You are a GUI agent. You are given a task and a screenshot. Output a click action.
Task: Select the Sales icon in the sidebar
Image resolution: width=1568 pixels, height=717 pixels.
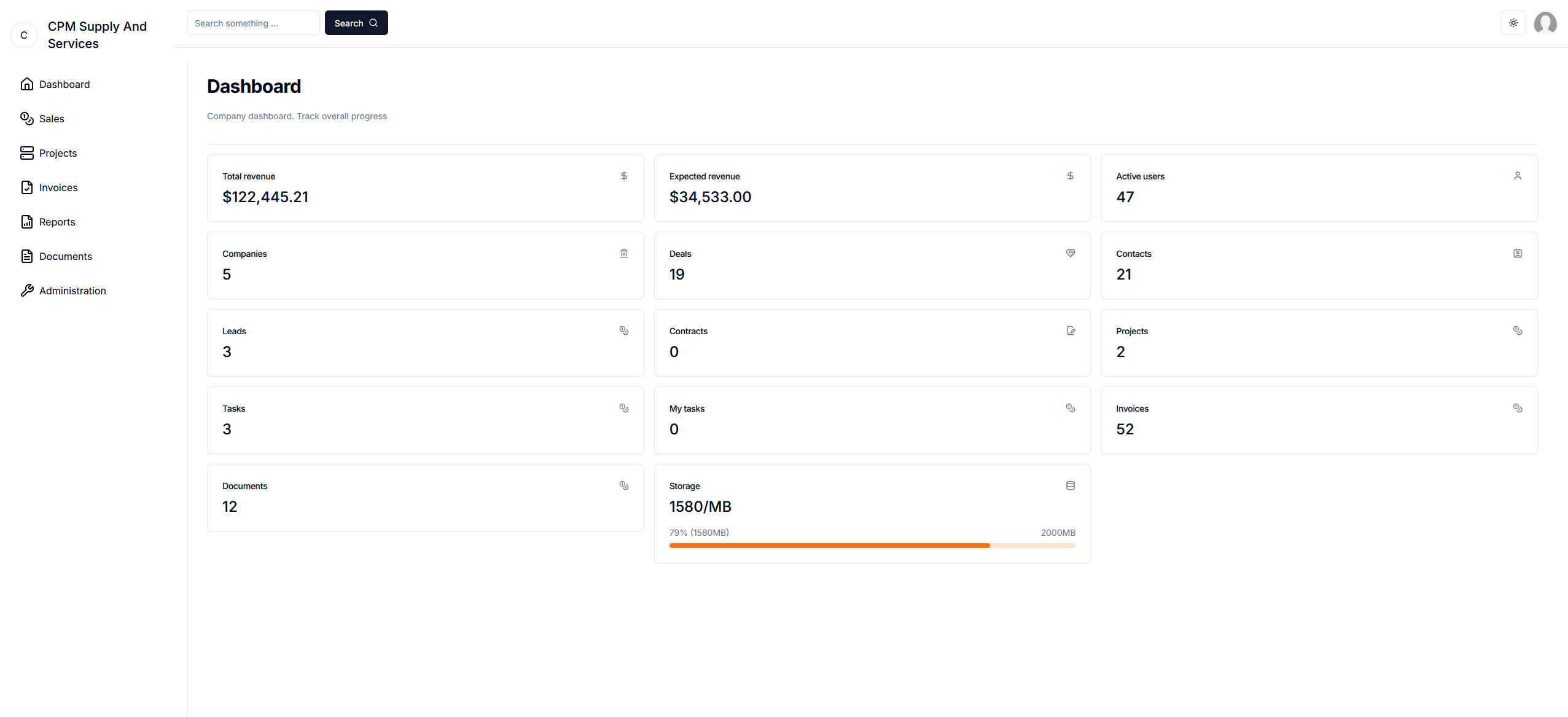pyautogui.click(x=27, y=119)
